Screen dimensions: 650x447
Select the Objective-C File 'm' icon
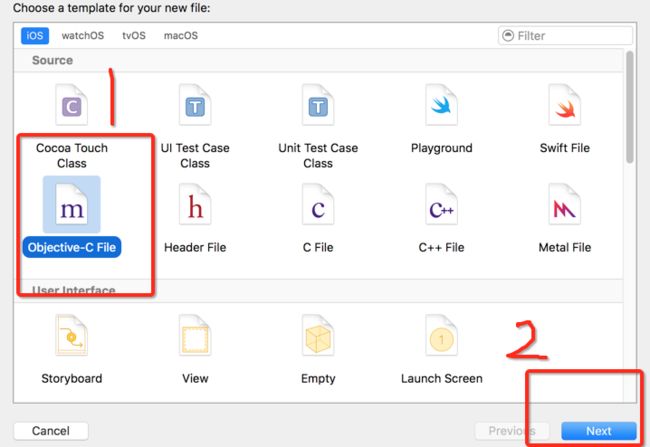71,204
